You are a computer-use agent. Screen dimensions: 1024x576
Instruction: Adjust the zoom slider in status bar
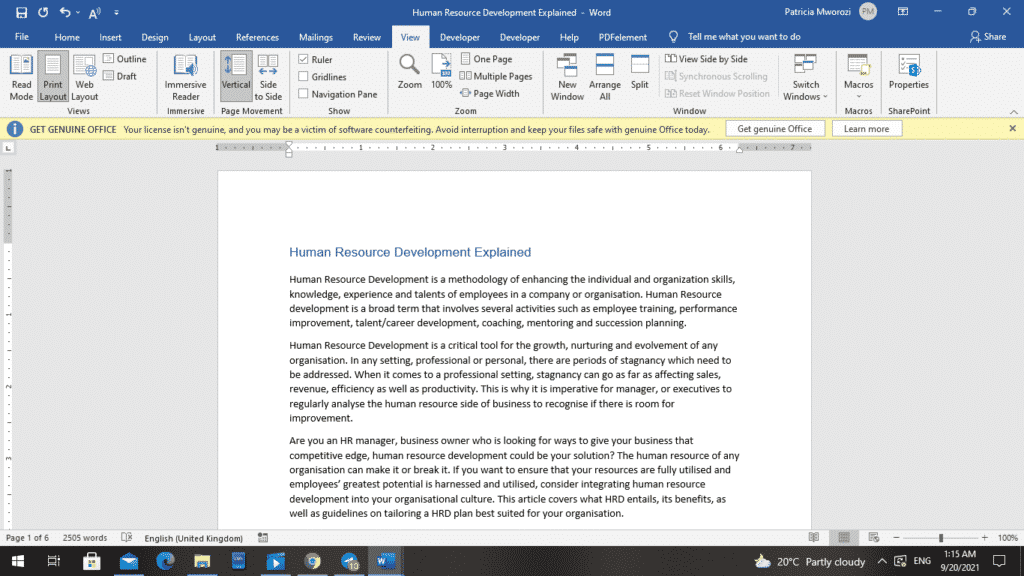[940, 538]
